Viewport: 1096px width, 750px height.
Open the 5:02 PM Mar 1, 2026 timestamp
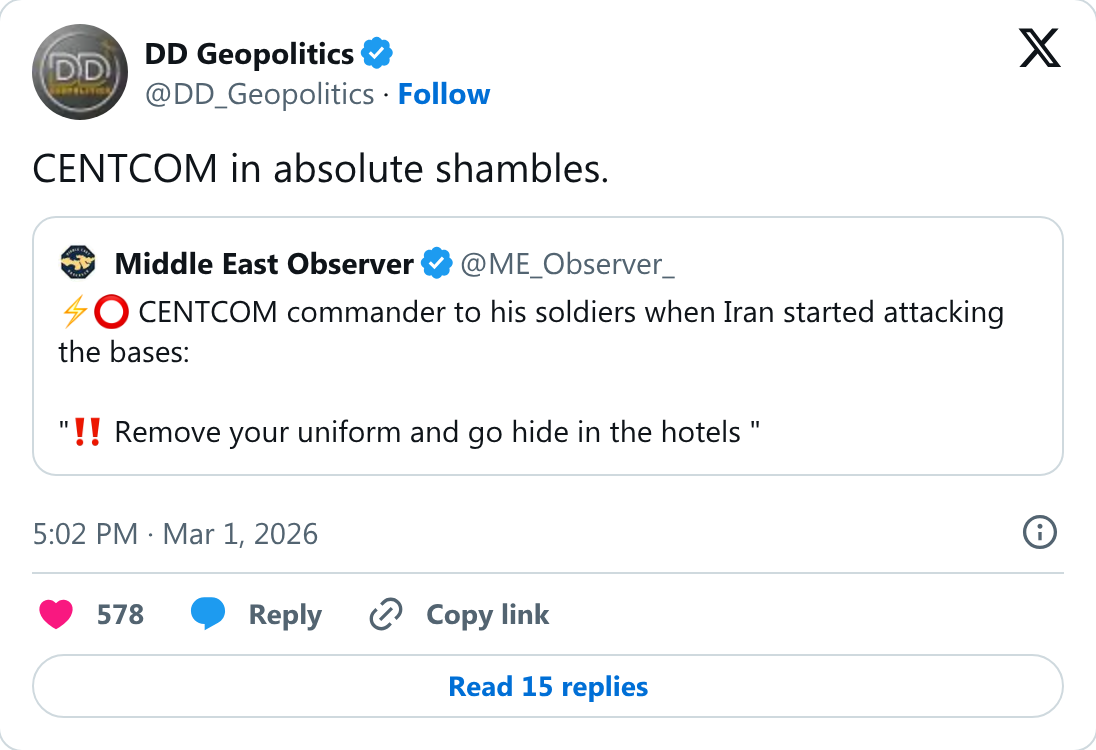click(175, 534)
